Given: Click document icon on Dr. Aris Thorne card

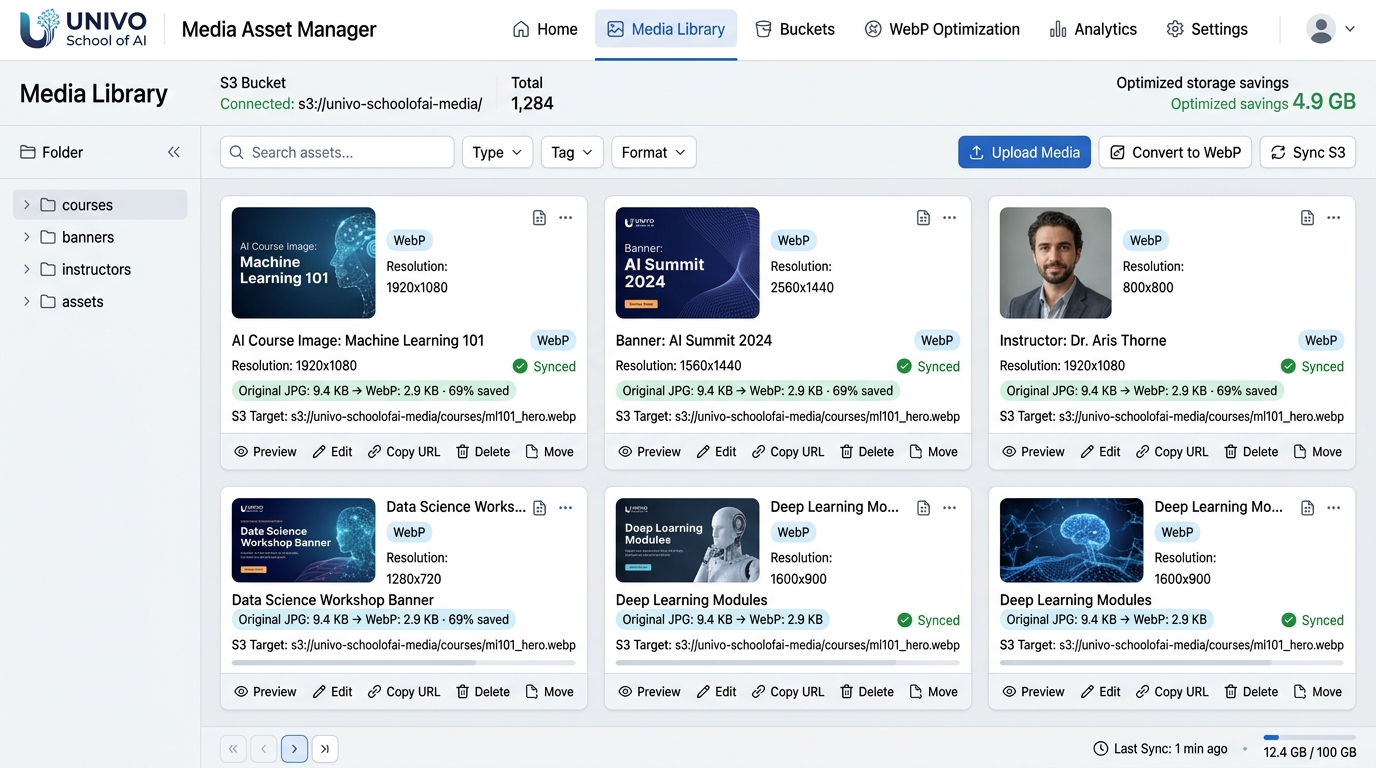Looking at the screenshot, I should (1307, 218).
